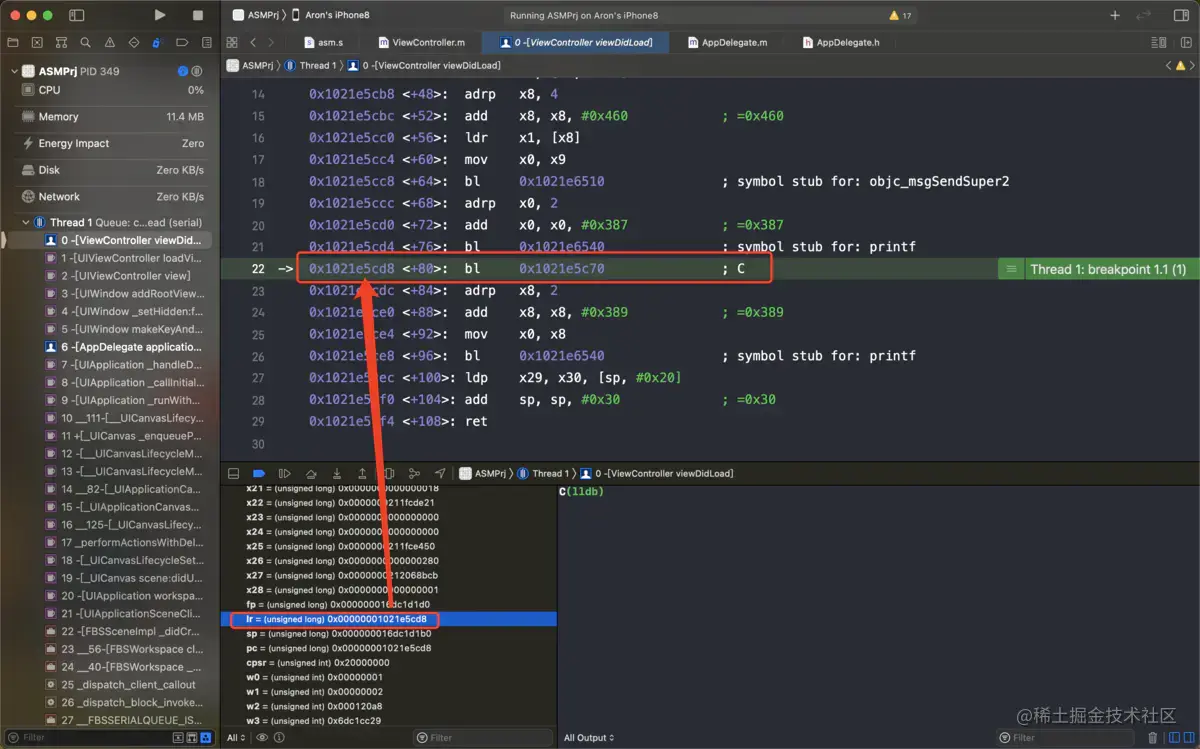Click the 17 warnings indicator
This screenshot has width=1200, height=749.
(900, 15)
